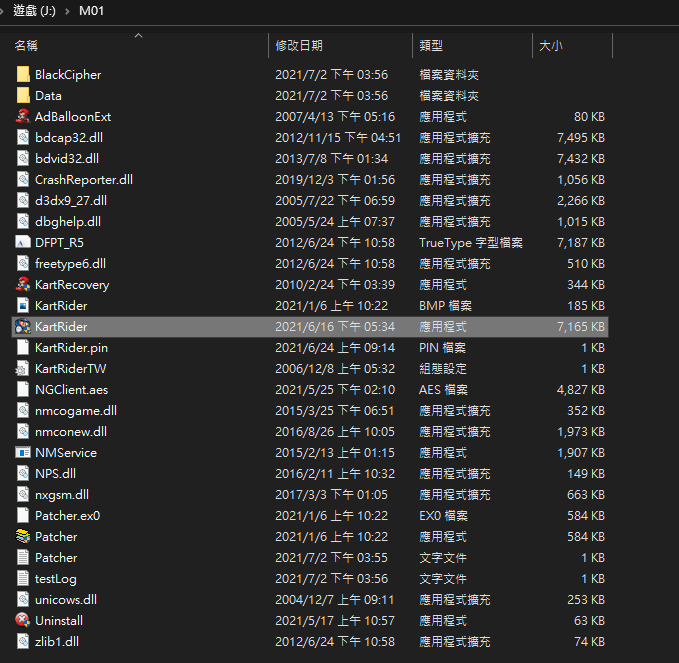
Task: Click the date 2004/12/7 上午 09:11
Action: (335, 599)
